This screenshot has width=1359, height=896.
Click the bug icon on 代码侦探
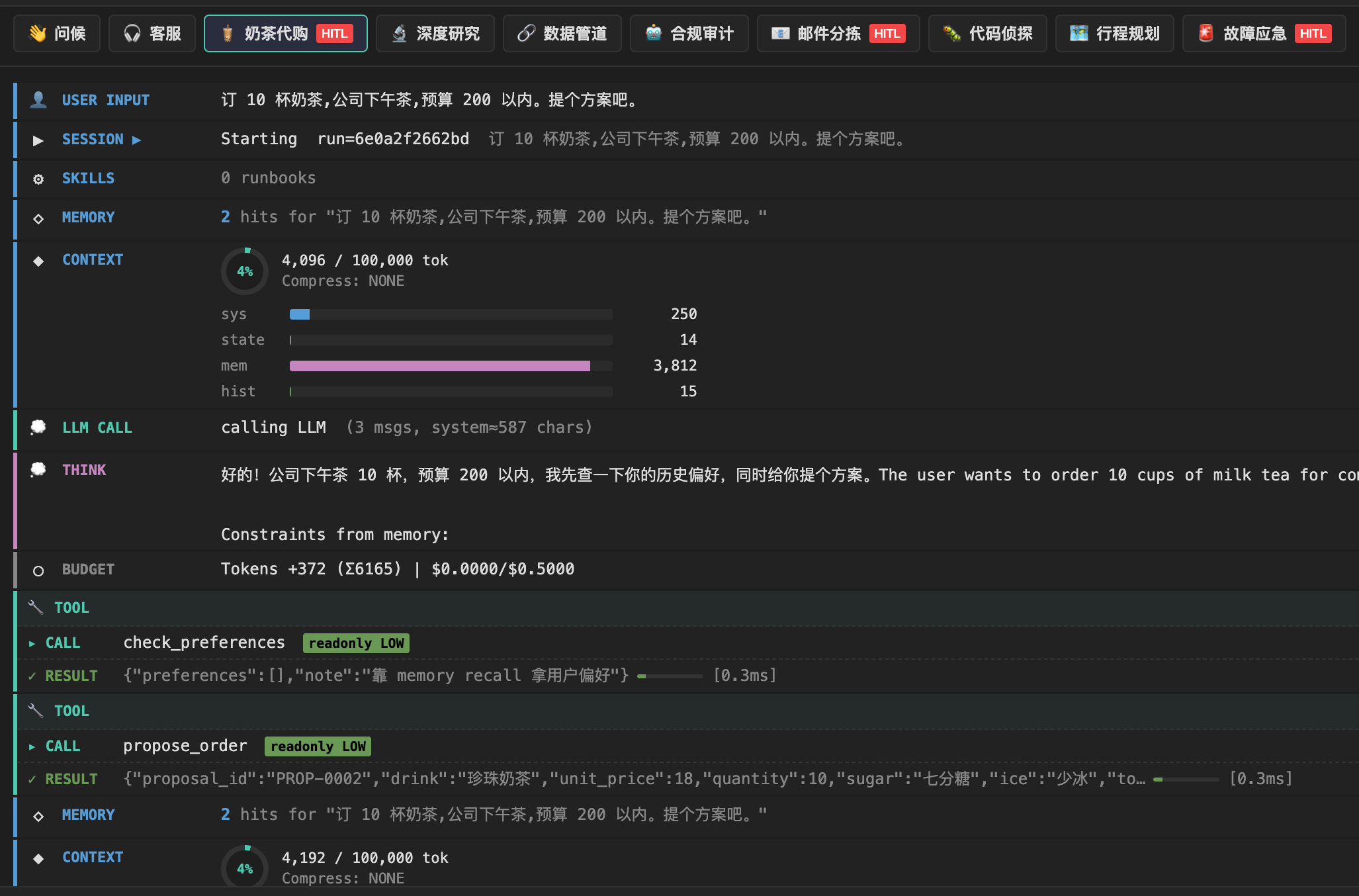pyautogui.click(x=952, y=33)
